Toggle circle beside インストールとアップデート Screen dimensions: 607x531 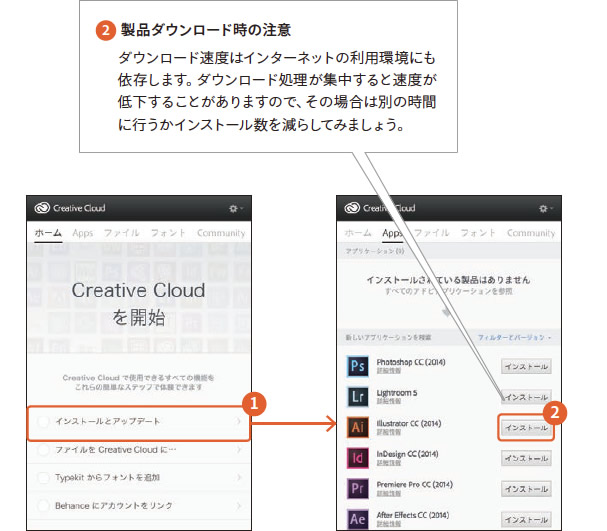[43, 421]
